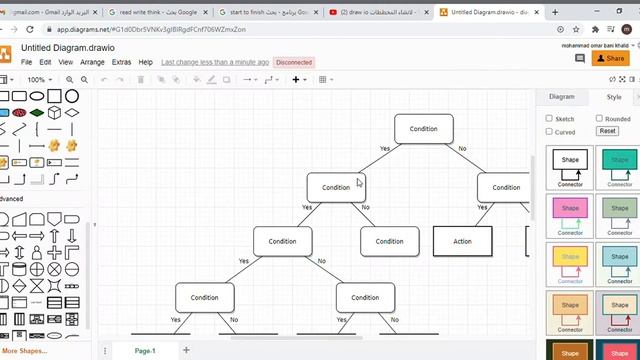Click the Last change status link
The height and width of the screenshot is (360, 640).
tap(215, 62)
